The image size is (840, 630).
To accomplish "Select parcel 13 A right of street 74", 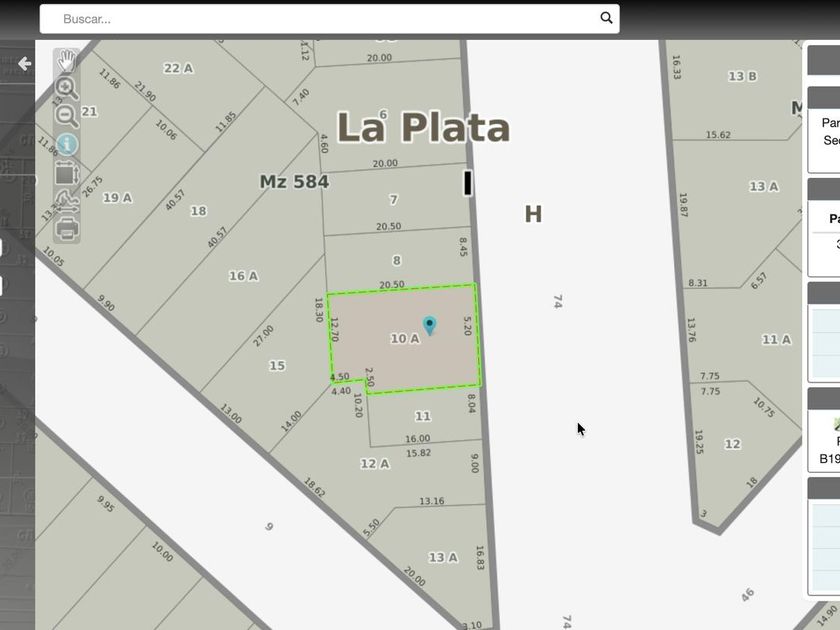I will tap(763, 186).
